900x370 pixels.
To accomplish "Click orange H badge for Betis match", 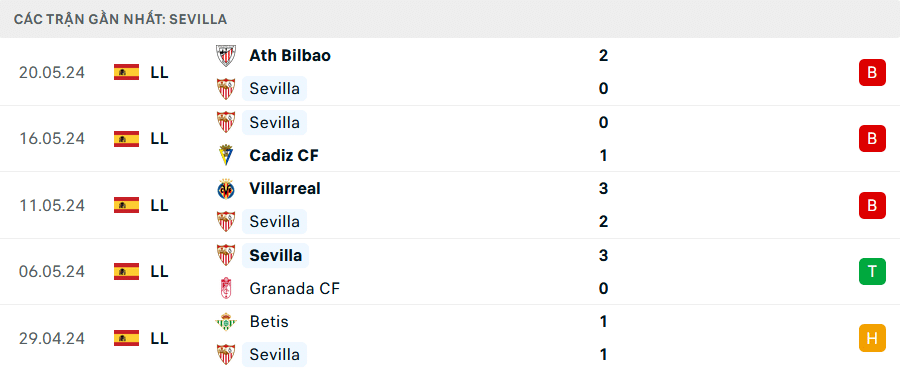I will (x=872, y=338).
